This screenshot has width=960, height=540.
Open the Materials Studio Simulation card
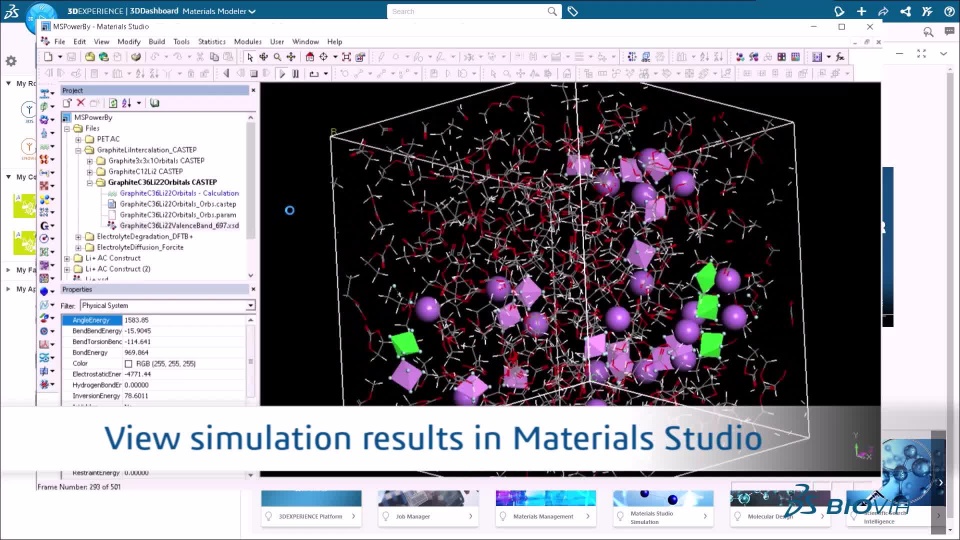pos(662,517)
